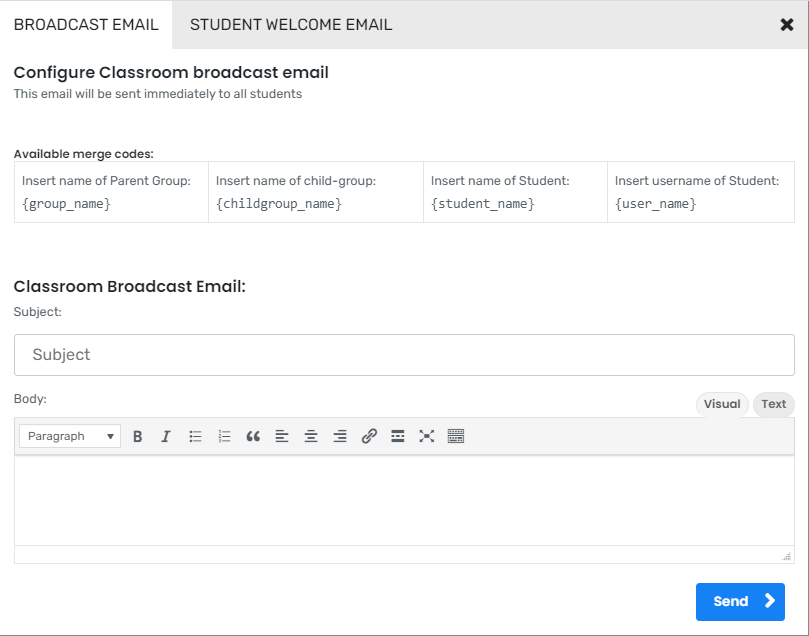Apply blockquote formatting
The width and height of the screenshot is (809, 636).
253,436
